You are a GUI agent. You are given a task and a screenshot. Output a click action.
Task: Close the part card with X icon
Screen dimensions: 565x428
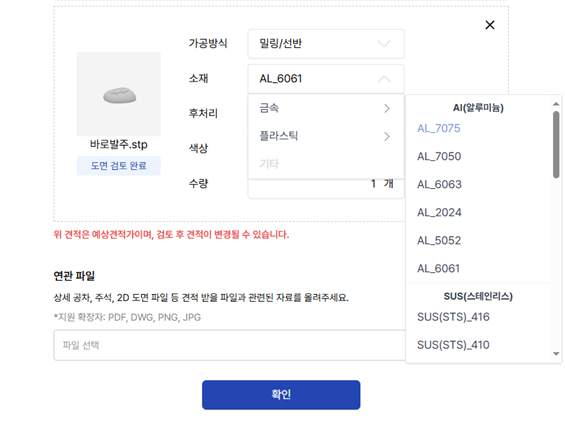coord(490,25)
